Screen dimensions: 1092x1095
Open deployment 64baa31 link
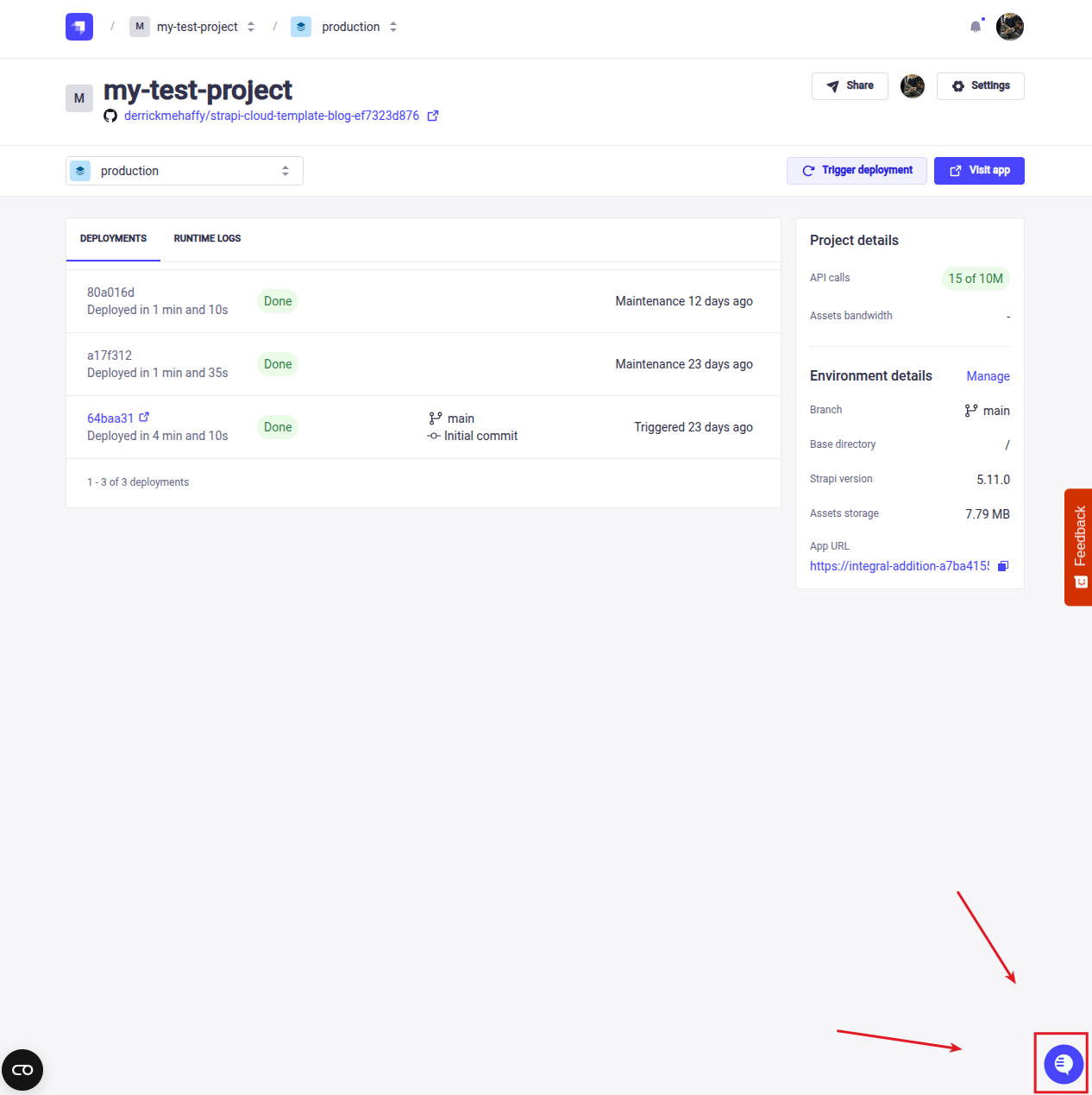[110, 418]
